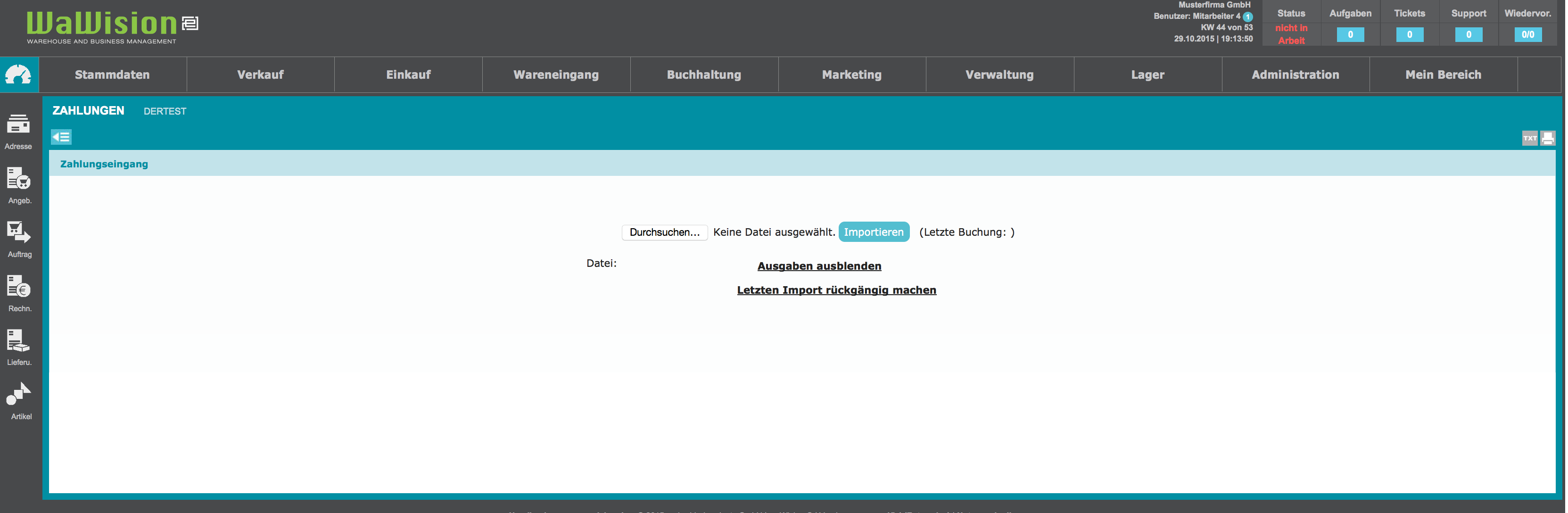Click the Ausgaben ausblenden link
This screenshot has width=1568, height=513.
pos(819,266)
